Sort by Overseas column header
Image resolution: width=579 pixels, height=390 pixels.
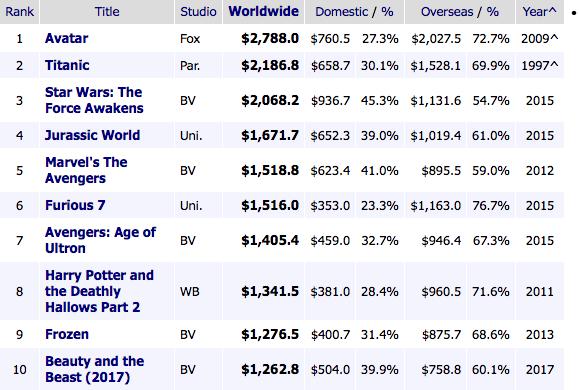pyautogui.click(x=447, y=11)
